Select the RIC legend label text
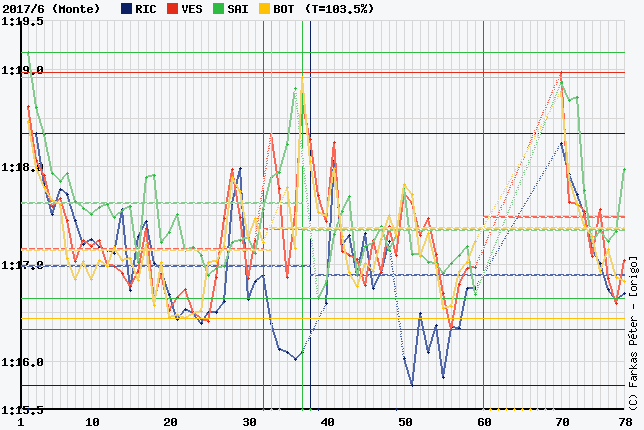The width and height of the screenshot is (644, 430). 146,9
